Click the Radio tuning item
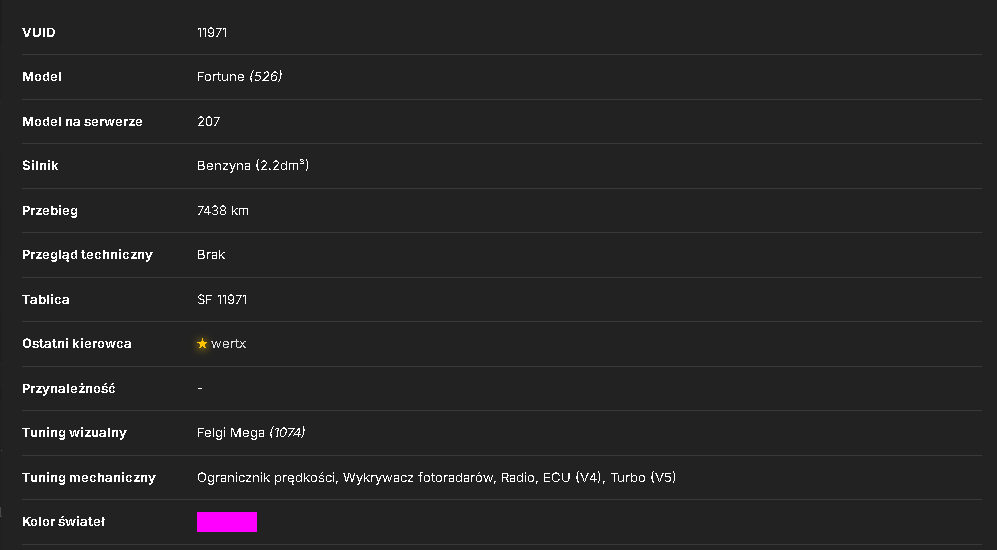Viewport: 997px width, 550px height. click(518, 478)
